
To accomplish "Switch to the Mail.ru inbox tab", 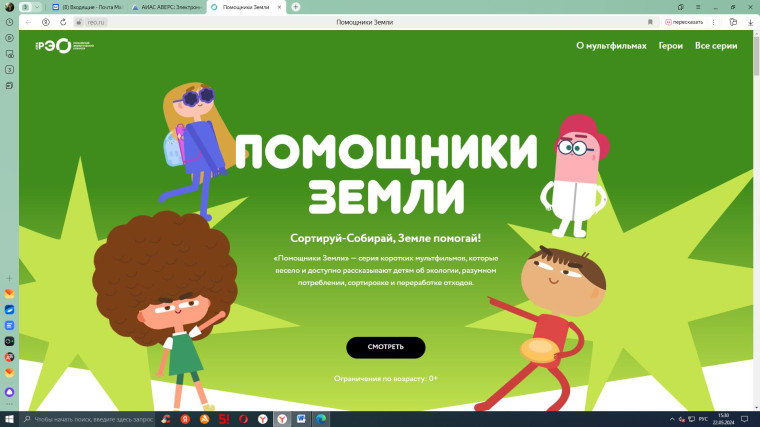I will tap(87, 7).
